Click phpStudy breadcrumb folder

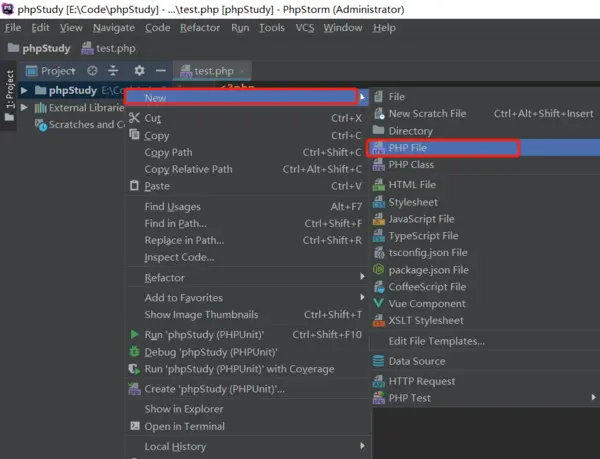coord(39,49)
